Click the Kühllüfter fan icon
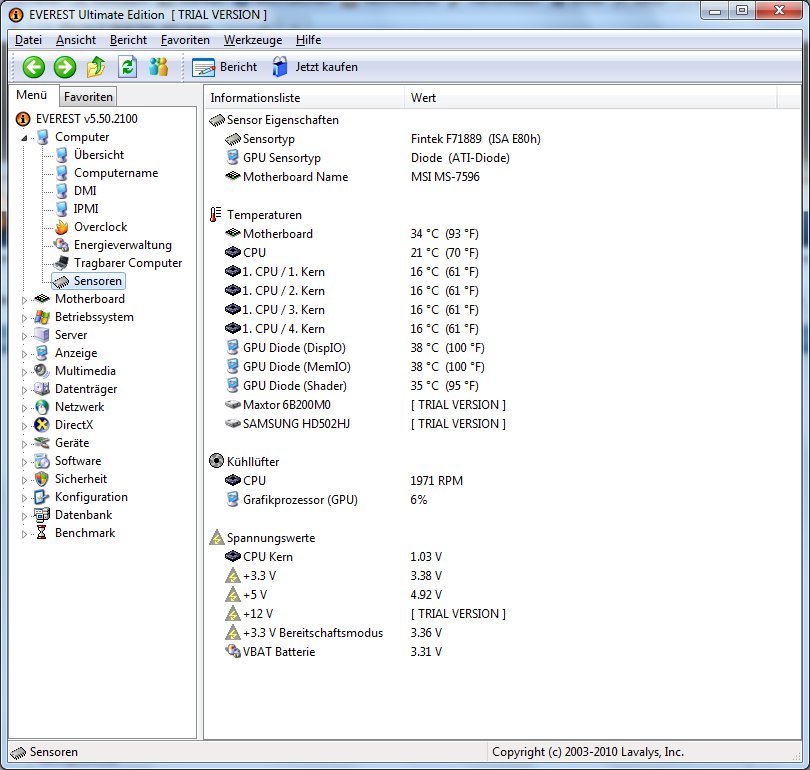Screen dimensions: 810x770 (x=216, y=461)
